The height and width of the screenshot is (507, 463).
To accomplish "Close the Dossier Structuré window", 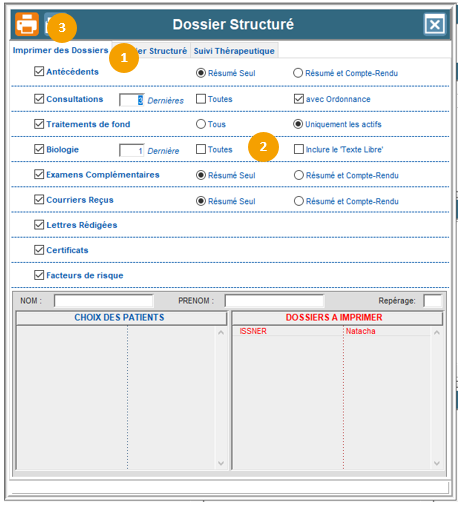I will [434, 24].
